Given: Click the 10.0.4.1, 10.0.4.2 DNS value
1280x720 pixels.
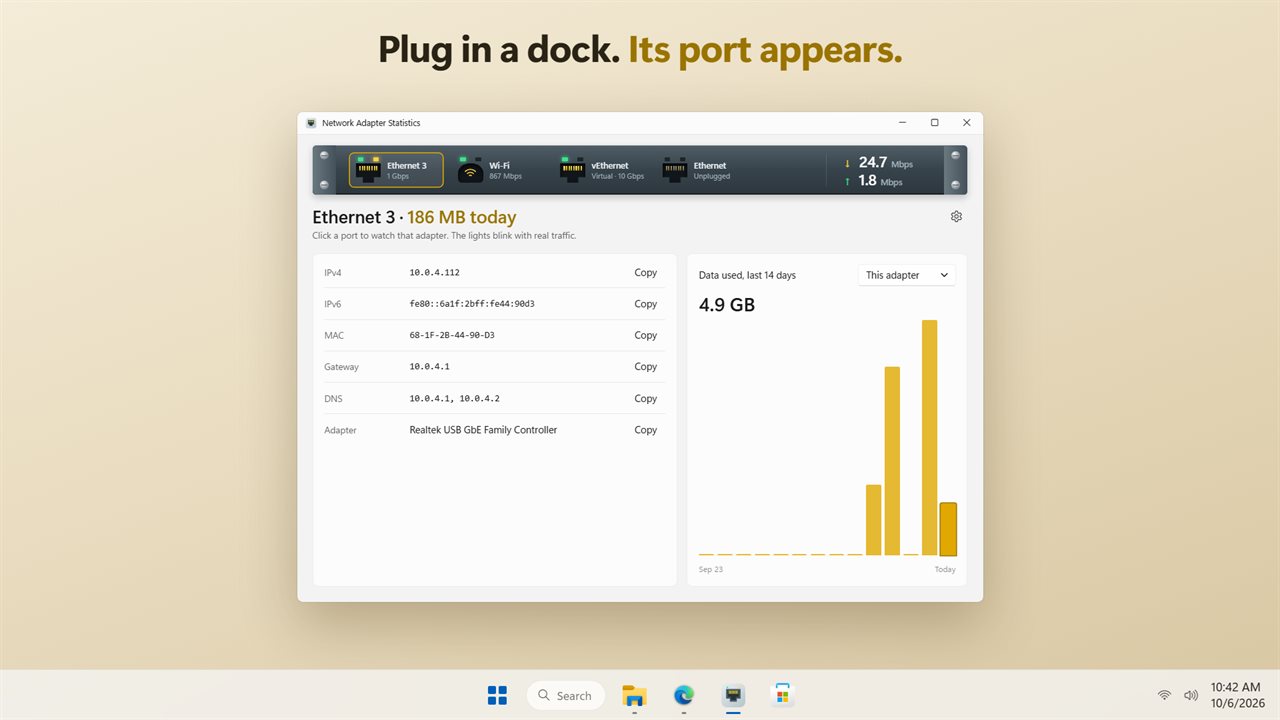Looking at the screenshot, I should [455, 398].
